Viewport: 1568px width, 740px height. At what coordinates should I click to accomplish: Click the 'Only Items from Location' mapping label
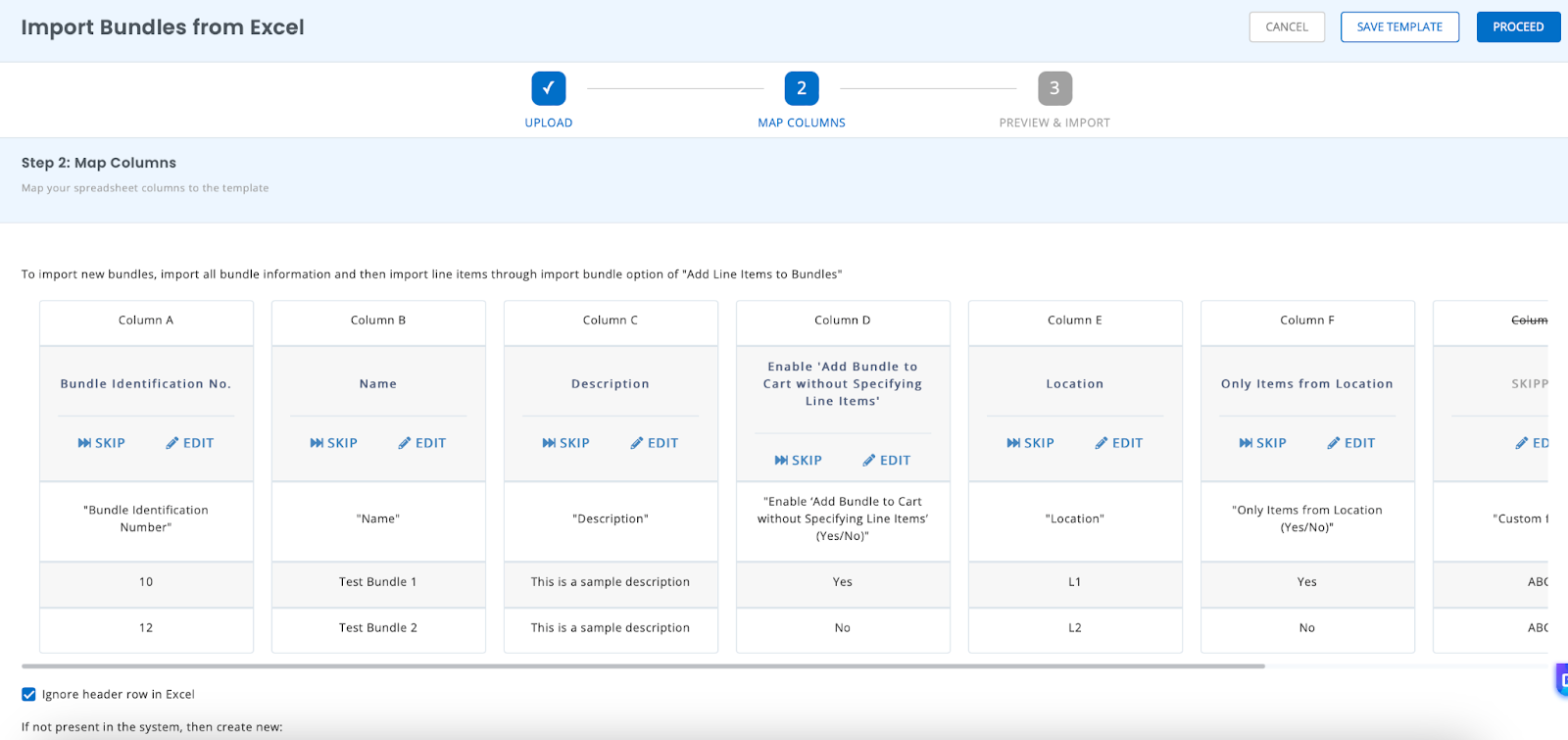click(x=1307, y=384)
